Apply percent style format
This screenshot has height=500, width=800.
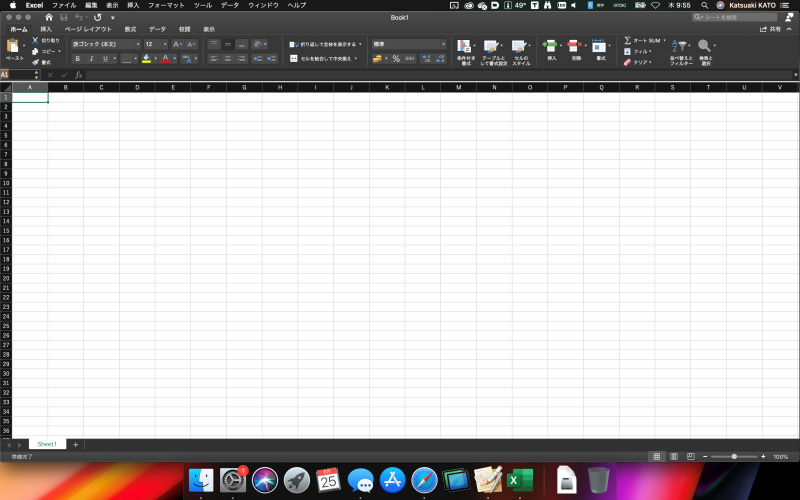coord(396,59)
